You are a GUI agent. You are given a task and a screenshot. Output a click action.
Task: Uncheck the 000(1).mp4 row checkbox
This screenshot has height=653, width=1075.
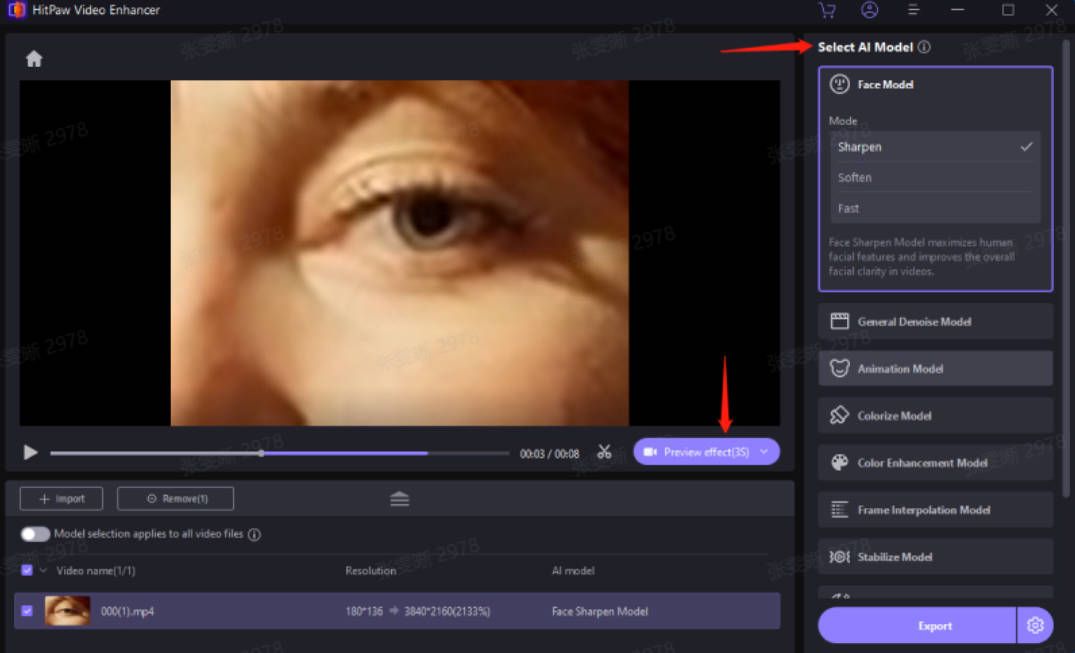click(x=27, y=610)
